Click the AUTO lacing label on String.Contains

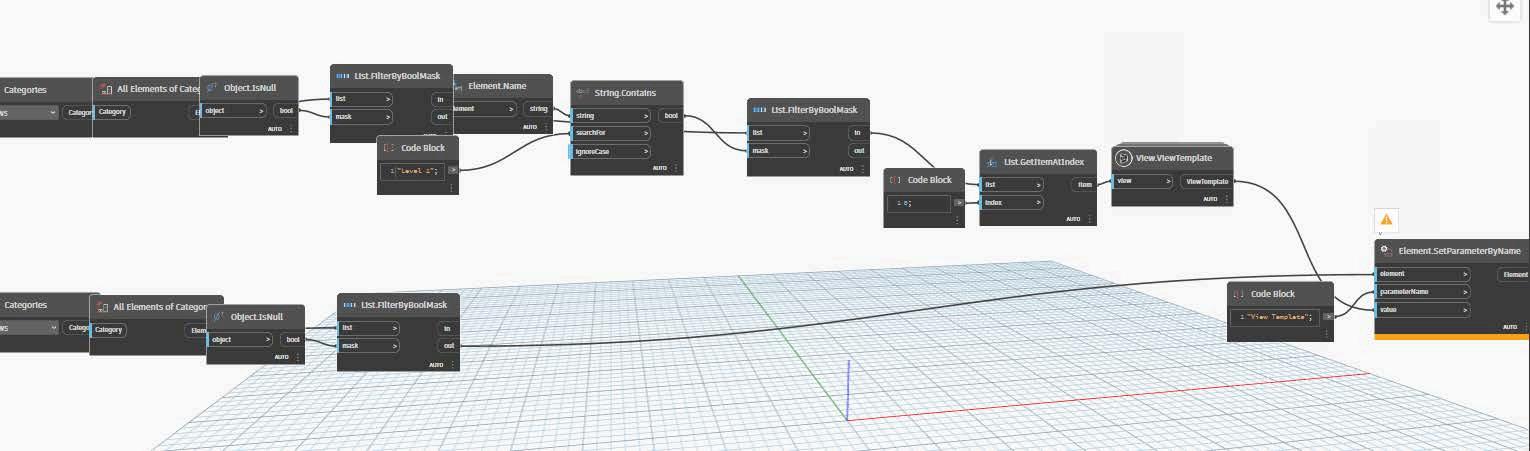coord(659,168)
